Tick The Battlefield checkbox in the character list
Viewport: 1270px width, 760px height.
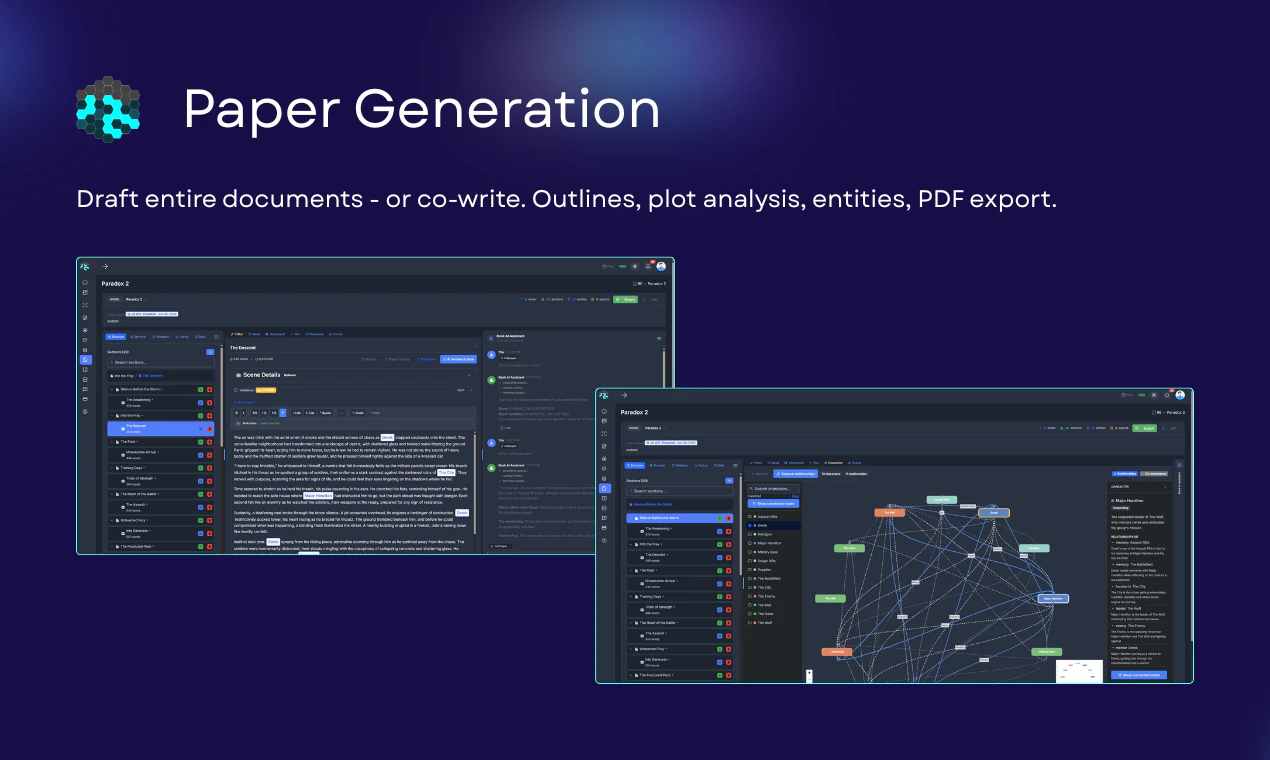coord(750,578)
